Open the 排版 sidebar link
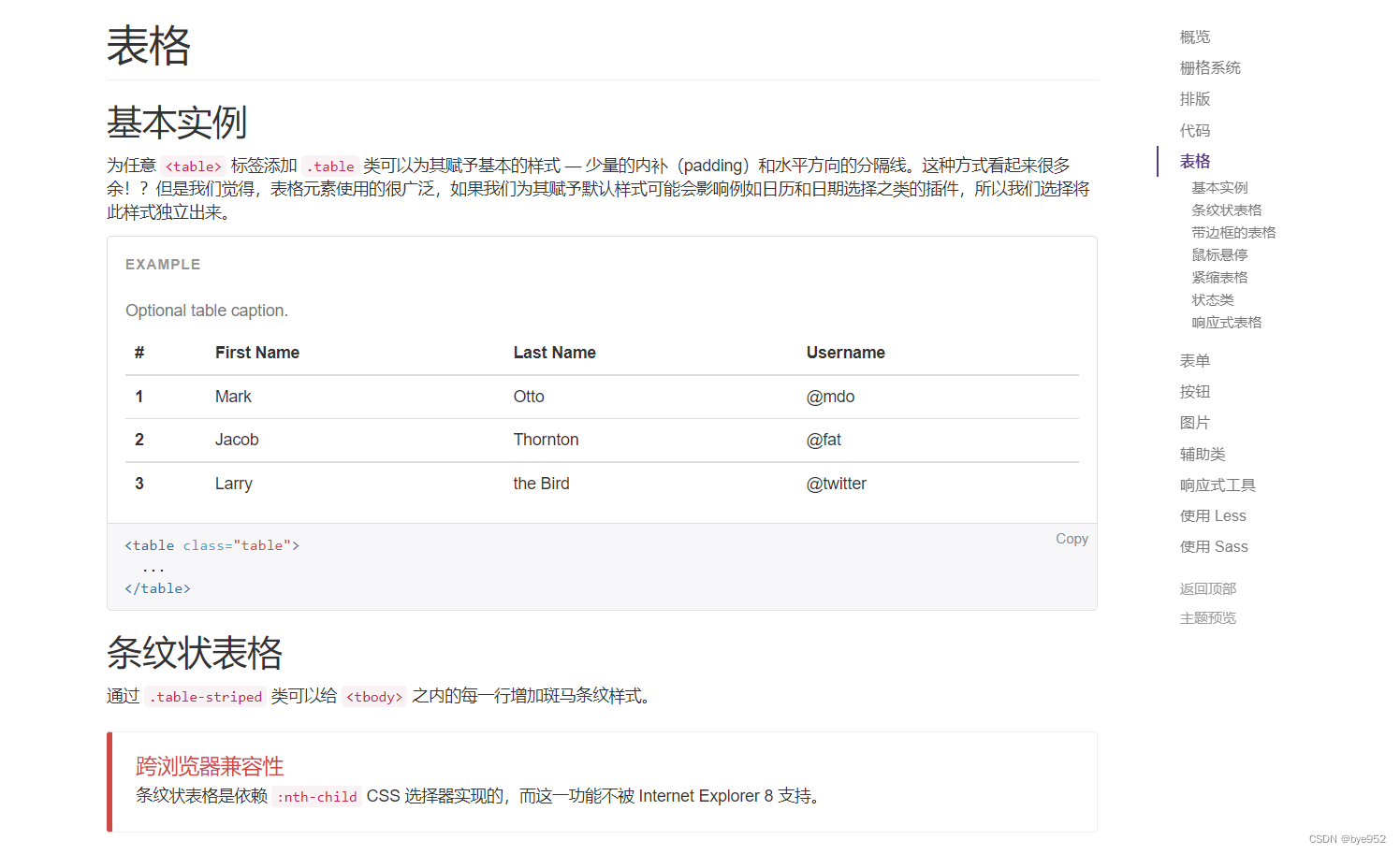Screen dimensions: 1400x854 coord(1195,98)
